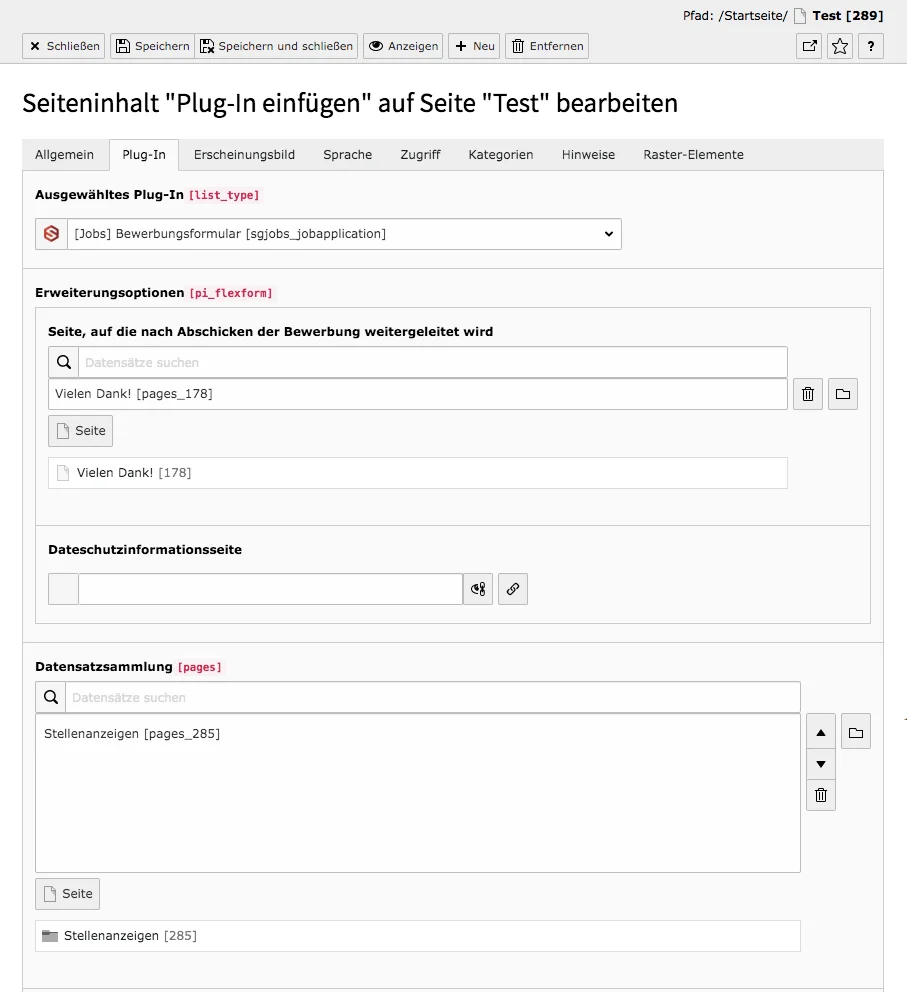Image resolution: width=907 pixels, height=992 pixels.
Task: Add Test page to bookmarks via star icon
Action: coord(839,46)
